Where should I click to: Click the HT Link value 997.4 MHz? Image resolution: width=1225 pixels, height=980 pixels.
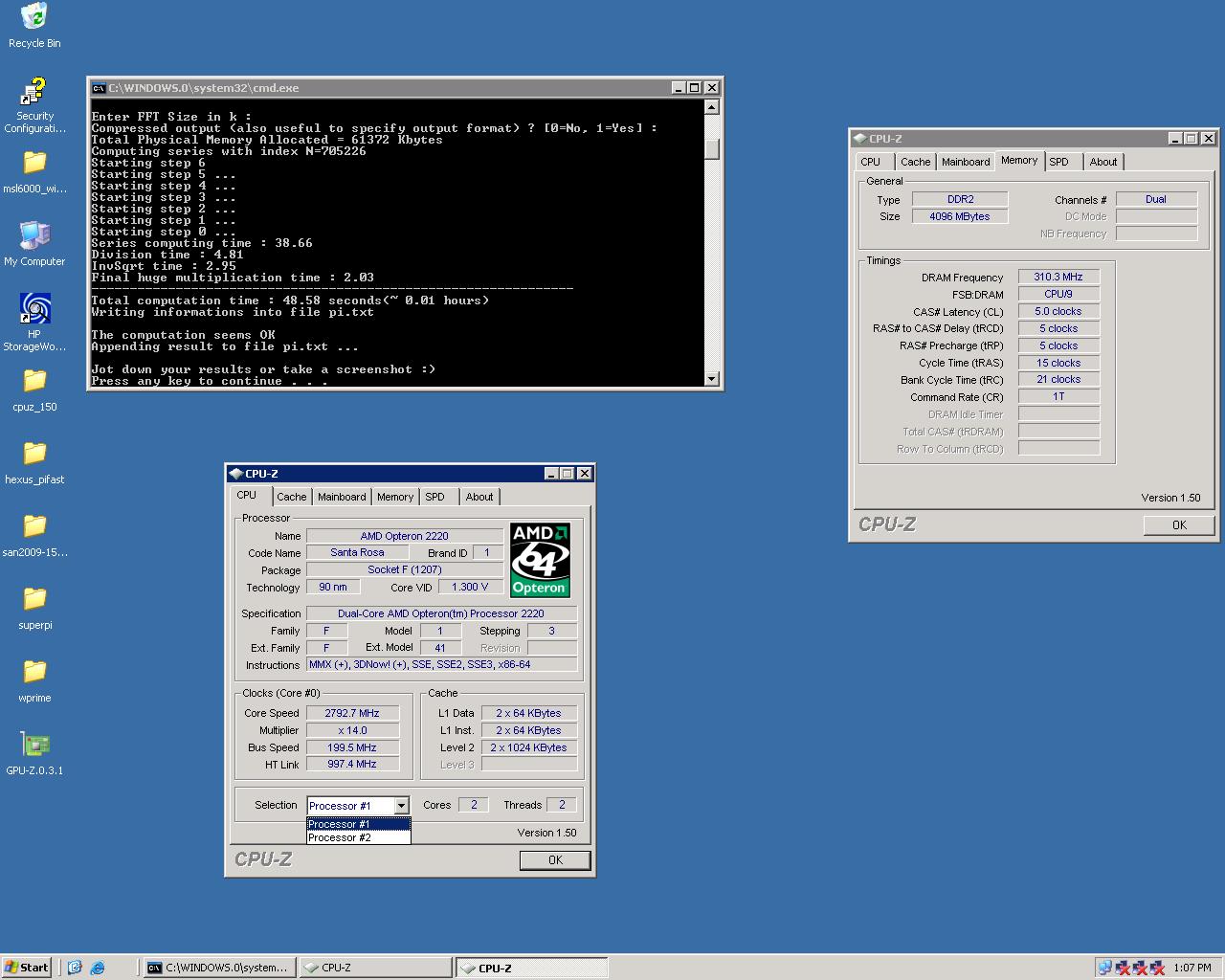352,764
